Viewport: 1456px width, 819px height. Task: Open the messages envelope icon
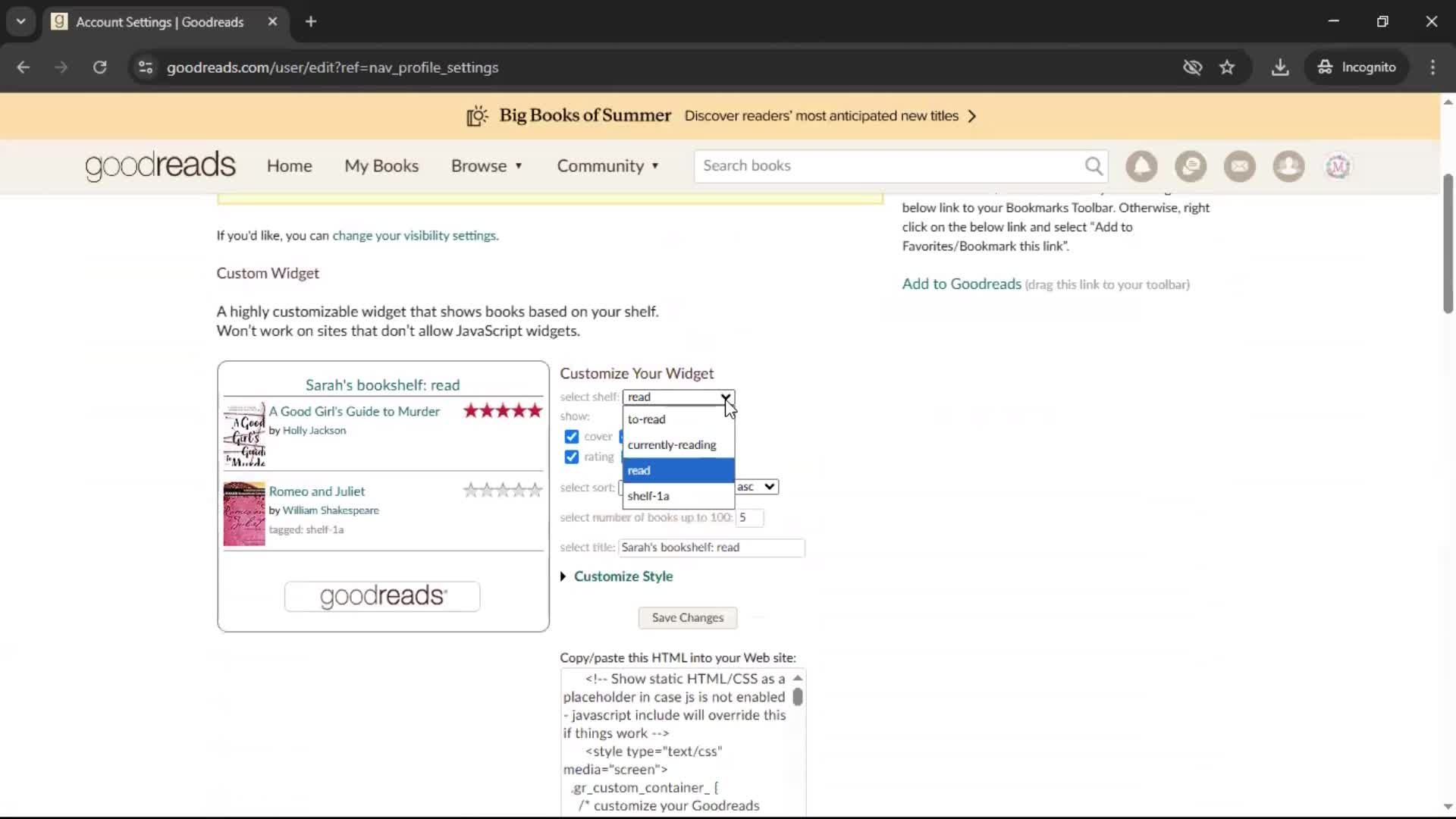coord(1240,166)
